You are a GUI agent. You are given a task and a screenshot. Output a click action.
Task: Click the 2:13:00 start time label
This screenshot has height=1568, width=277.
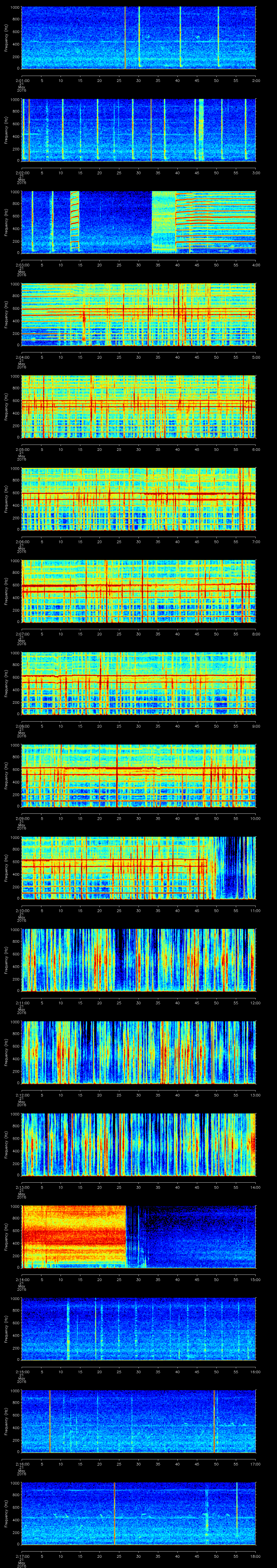[x=22, y=1187]
